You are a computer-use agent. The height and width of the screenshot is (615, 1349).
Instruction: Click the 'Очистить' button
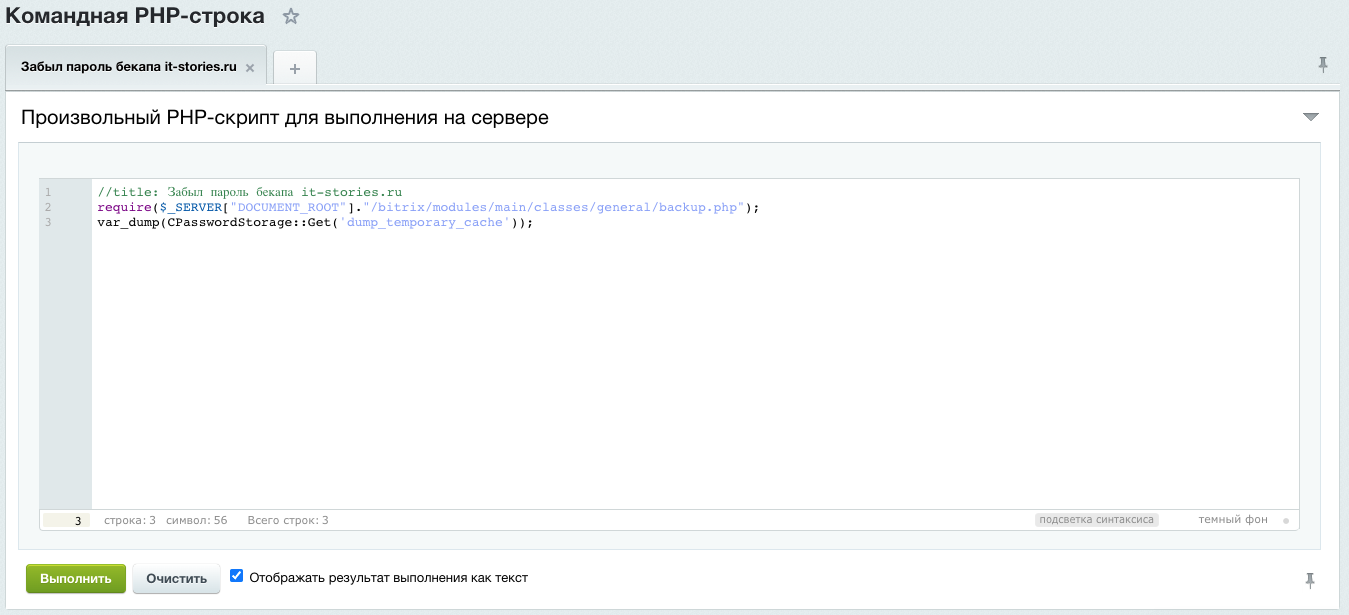coord(176,578)
